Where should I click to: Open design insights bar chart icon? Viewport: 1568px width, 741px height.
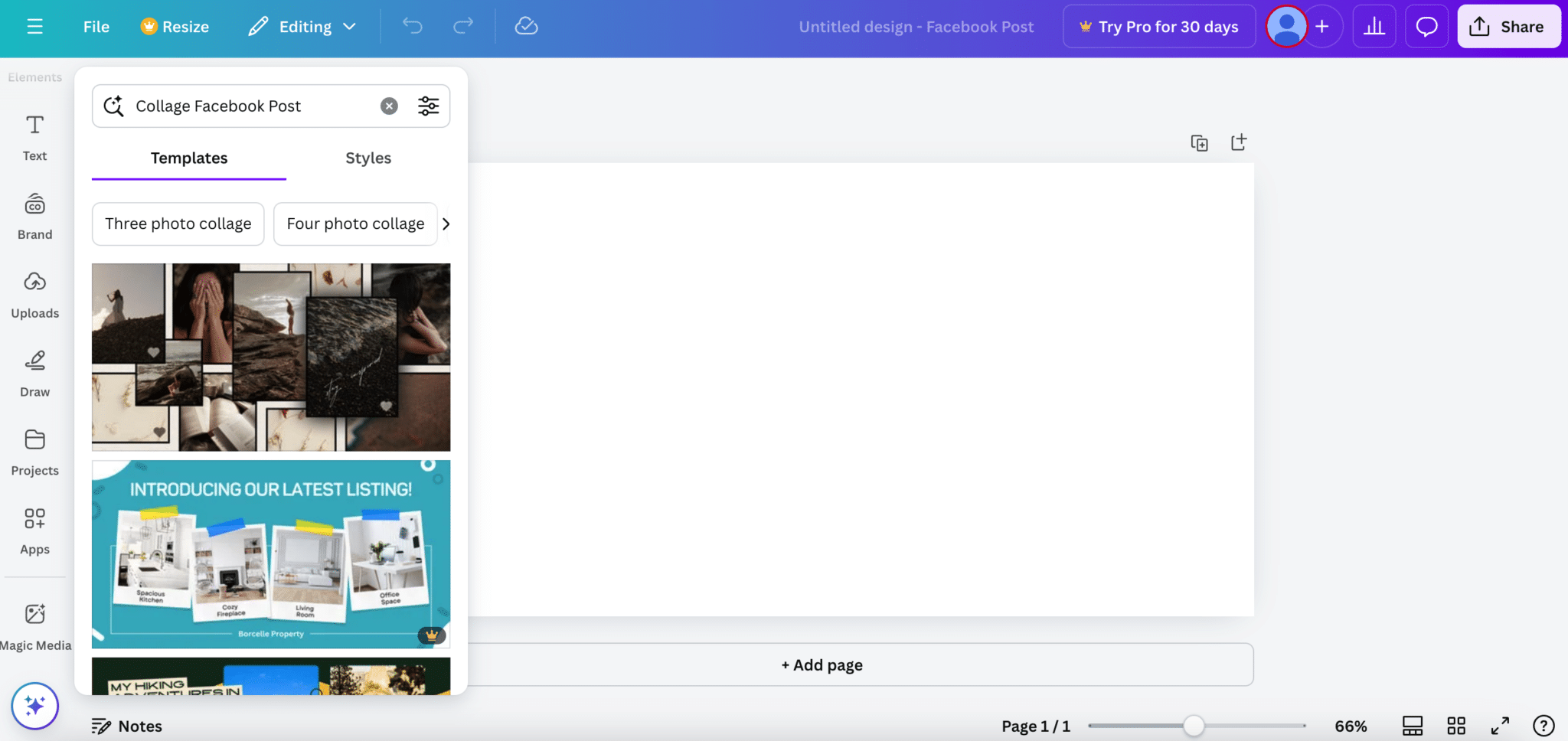click(1374, 25)
